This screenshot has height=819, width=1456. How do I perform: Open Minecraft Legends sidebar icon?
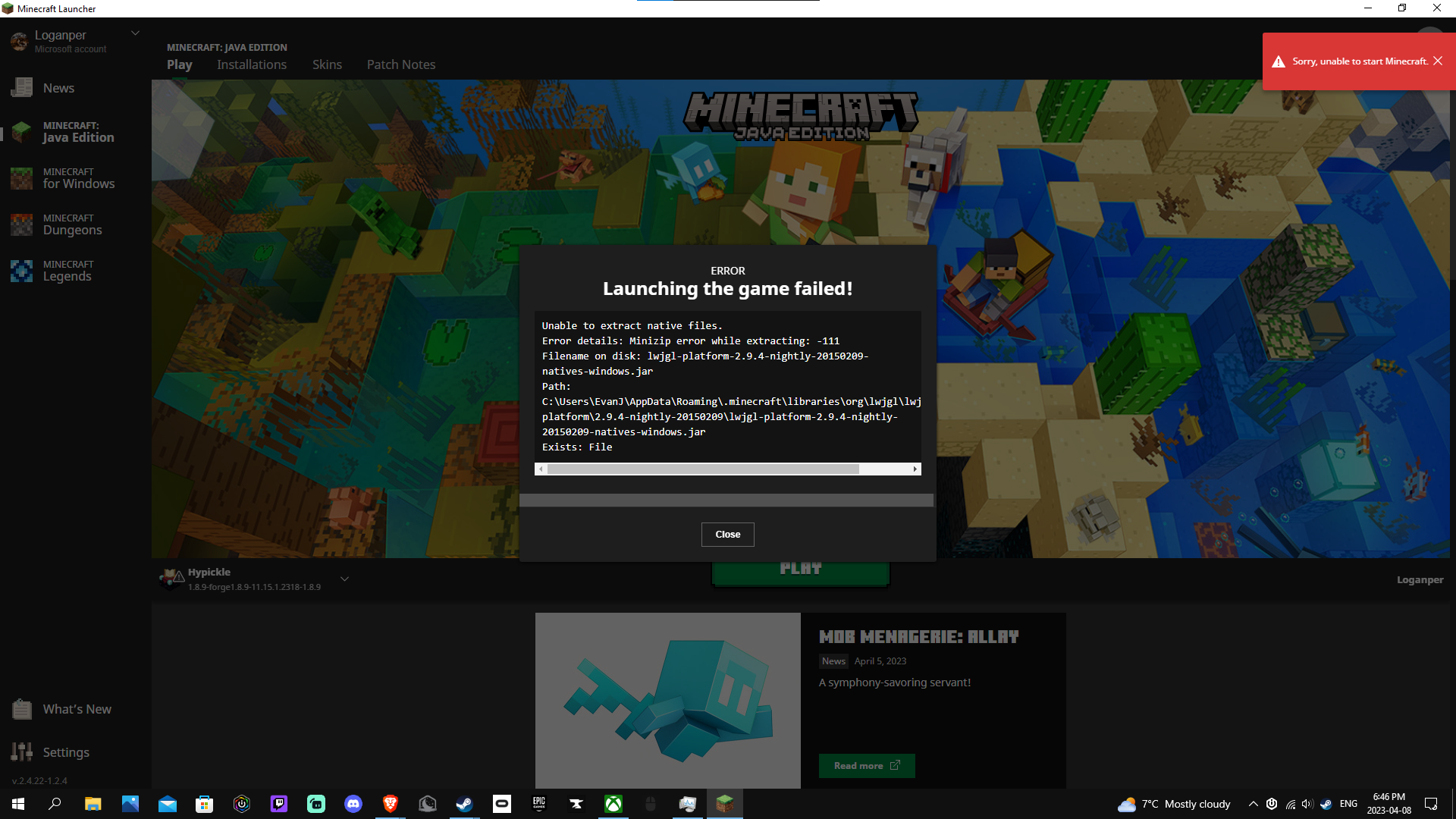pyautogui.click(x=22, y=271)
